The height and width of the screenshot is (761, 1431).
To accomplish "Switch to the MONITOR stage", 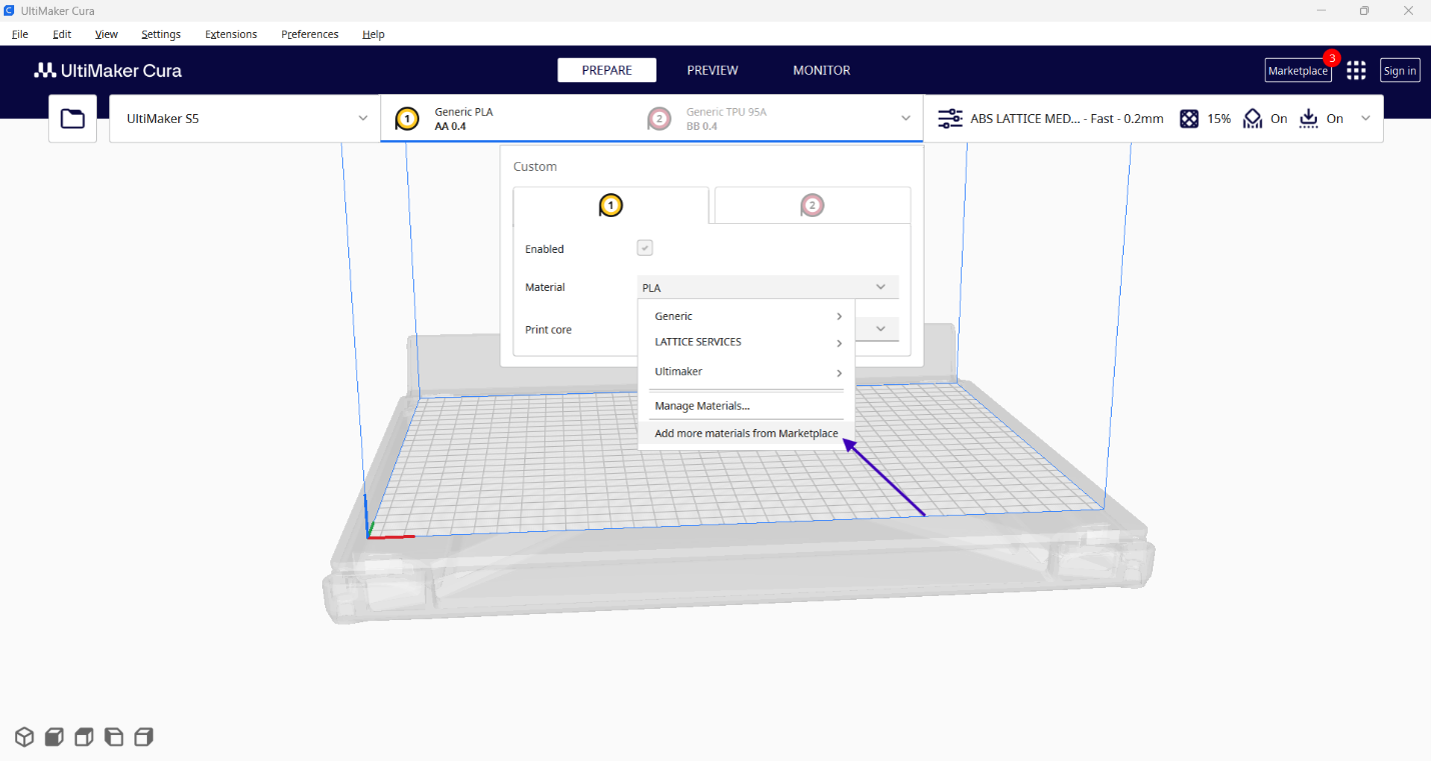I will point(821,70).
